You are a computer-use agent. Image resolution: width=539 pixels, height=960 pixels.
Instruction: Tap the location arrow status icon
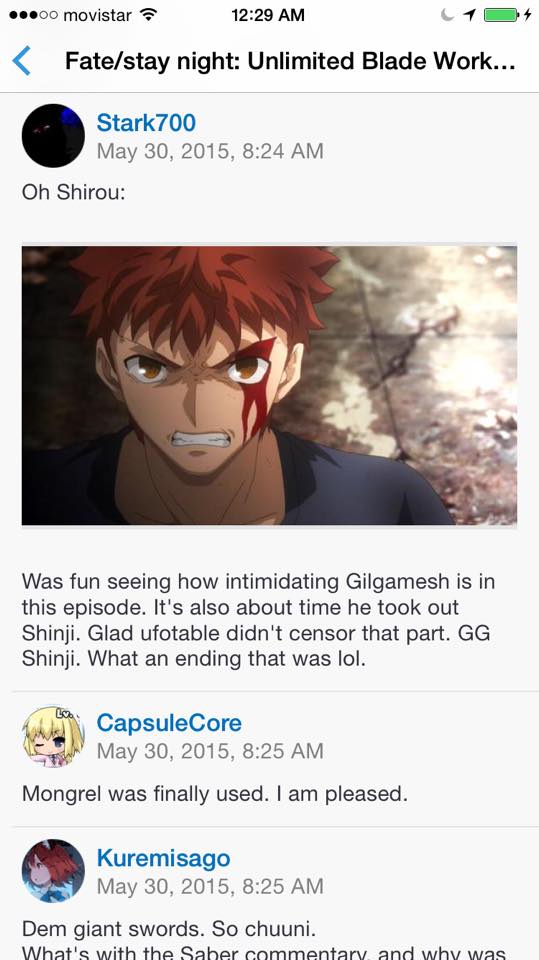click(x=470, y=15)
